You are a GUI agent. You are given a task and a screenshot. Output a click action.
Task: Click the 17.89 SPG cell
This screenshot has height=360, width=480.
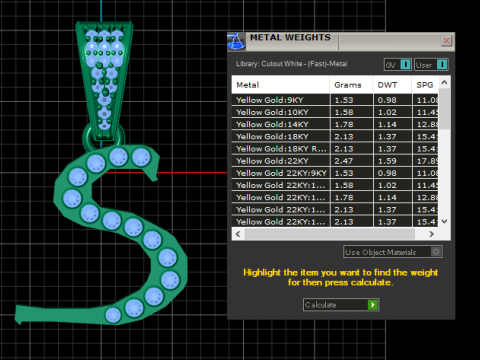click(425, 161)
